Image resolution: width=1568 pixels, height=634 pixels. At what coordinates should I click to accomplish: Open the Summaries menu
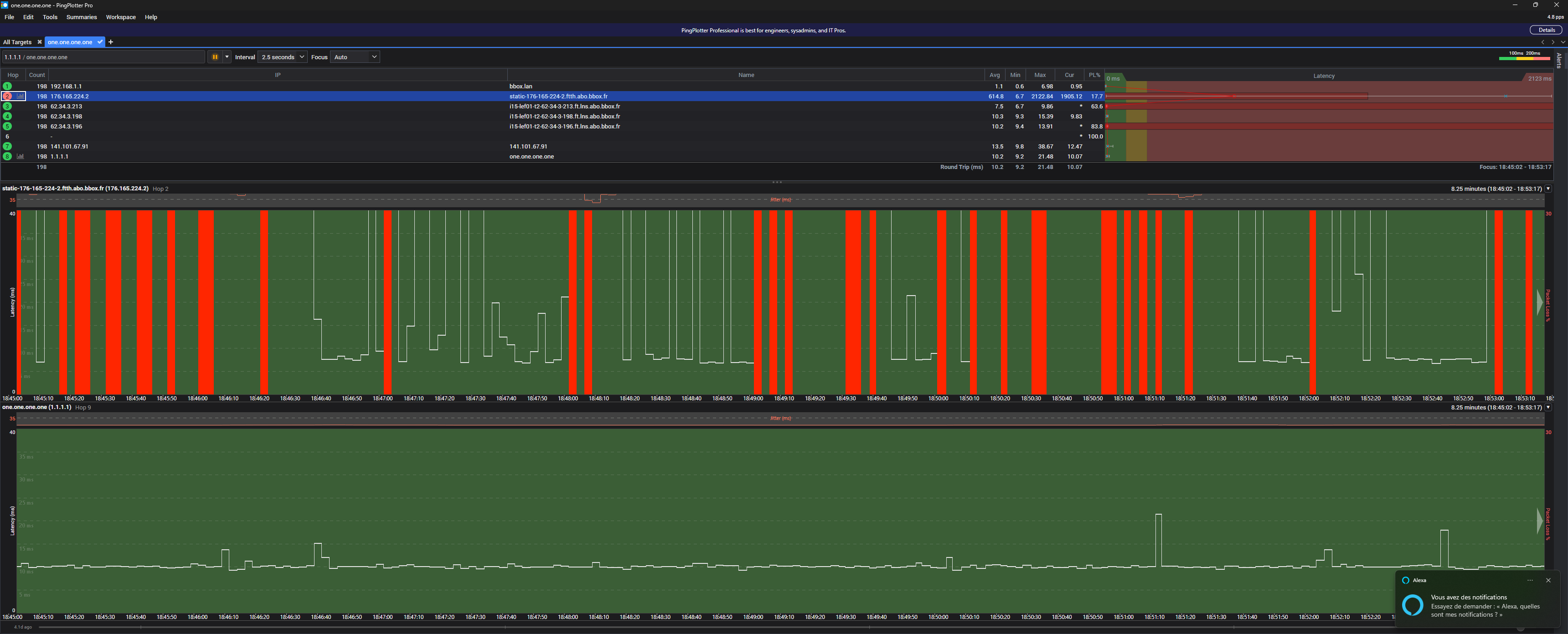82,17
